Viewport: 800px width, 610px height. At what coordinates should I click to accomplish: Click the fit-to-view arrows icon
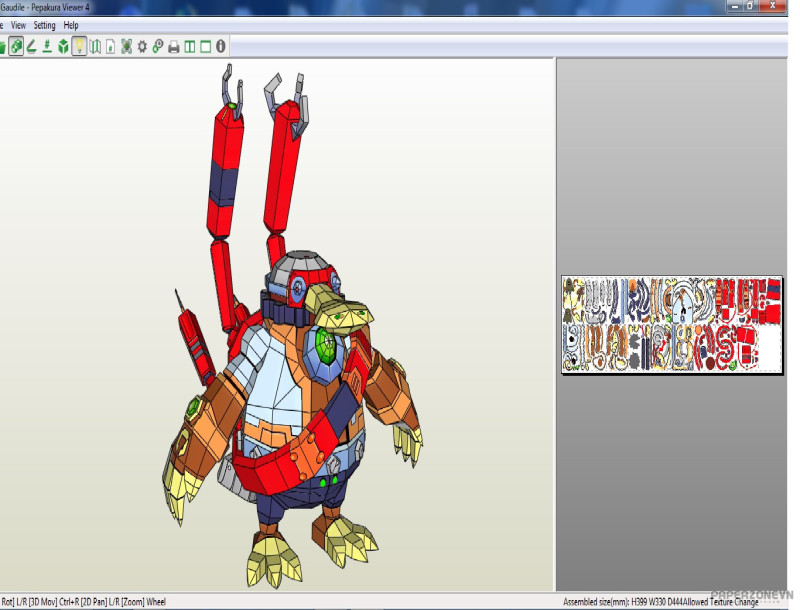pos(126,46)
